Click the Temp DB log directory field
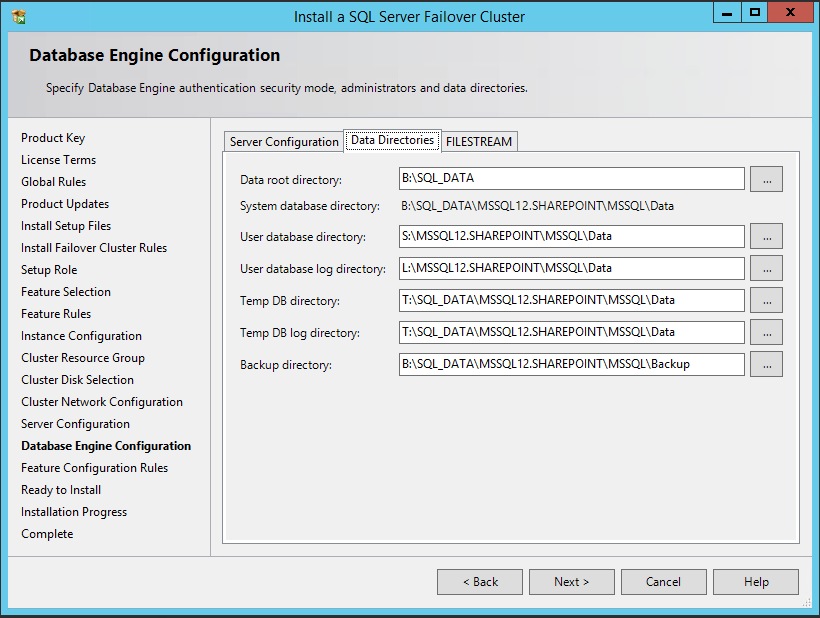The width and height of the screenshot is (820, 618). point(572,332)
